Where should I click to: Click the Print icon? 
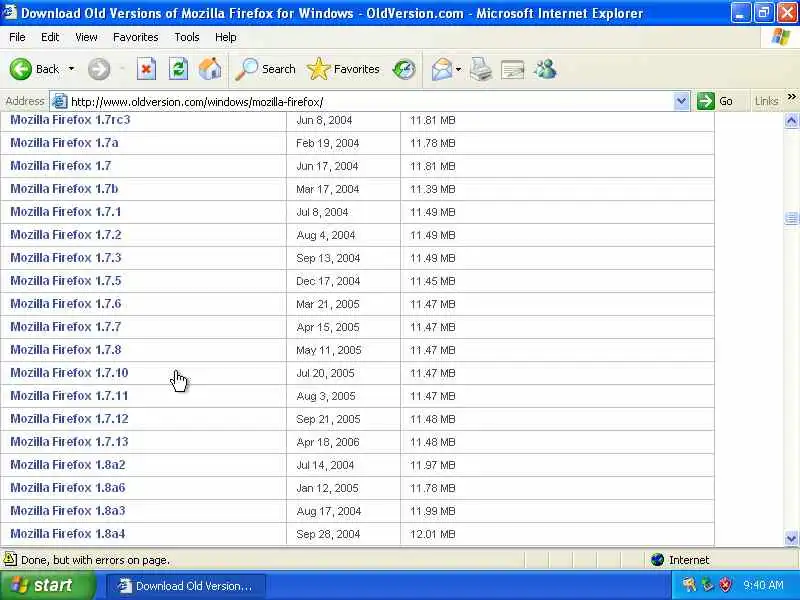pyautogui.click(x=481, y=69)
